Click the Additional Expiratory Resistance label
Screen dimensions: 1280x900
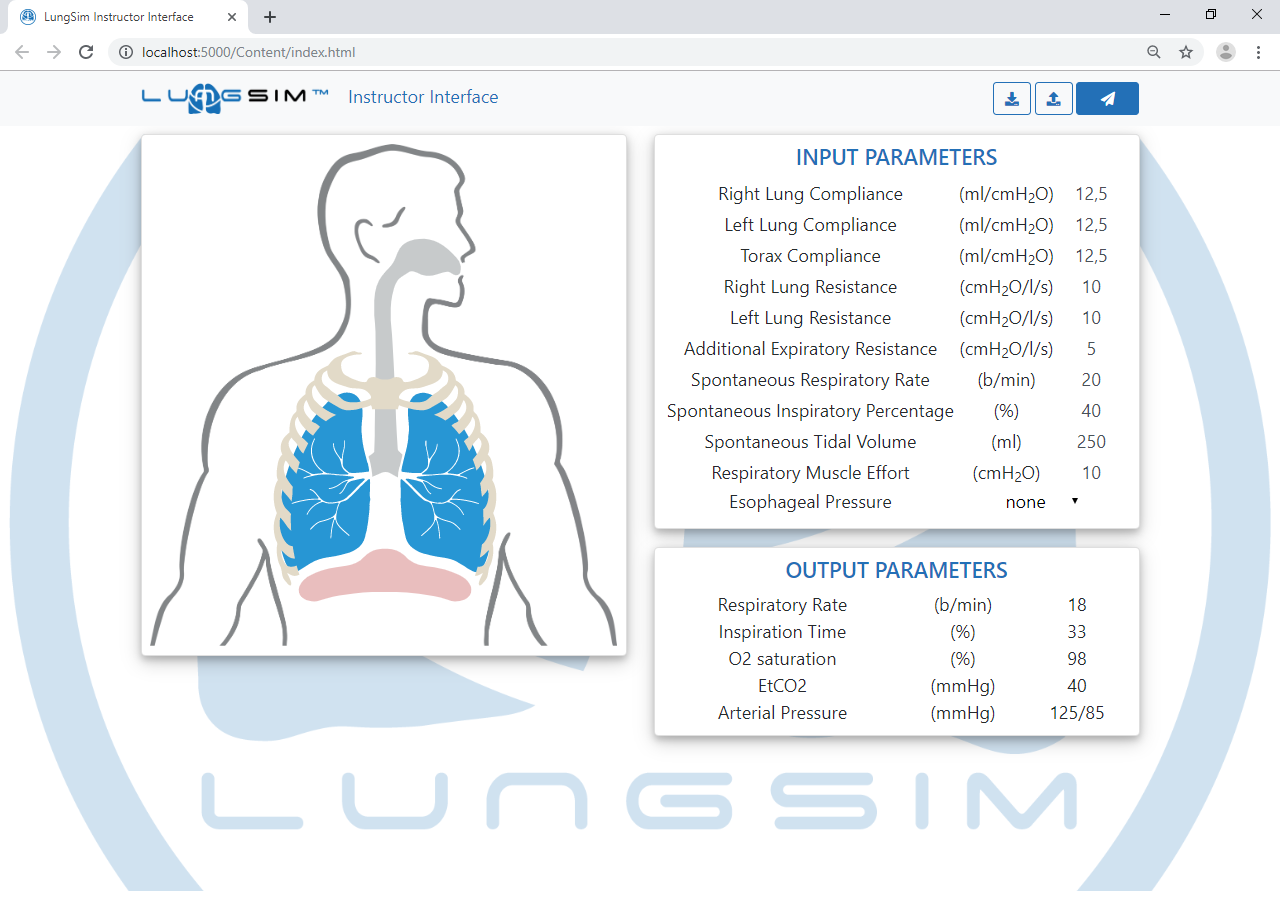tap(810, 349)
